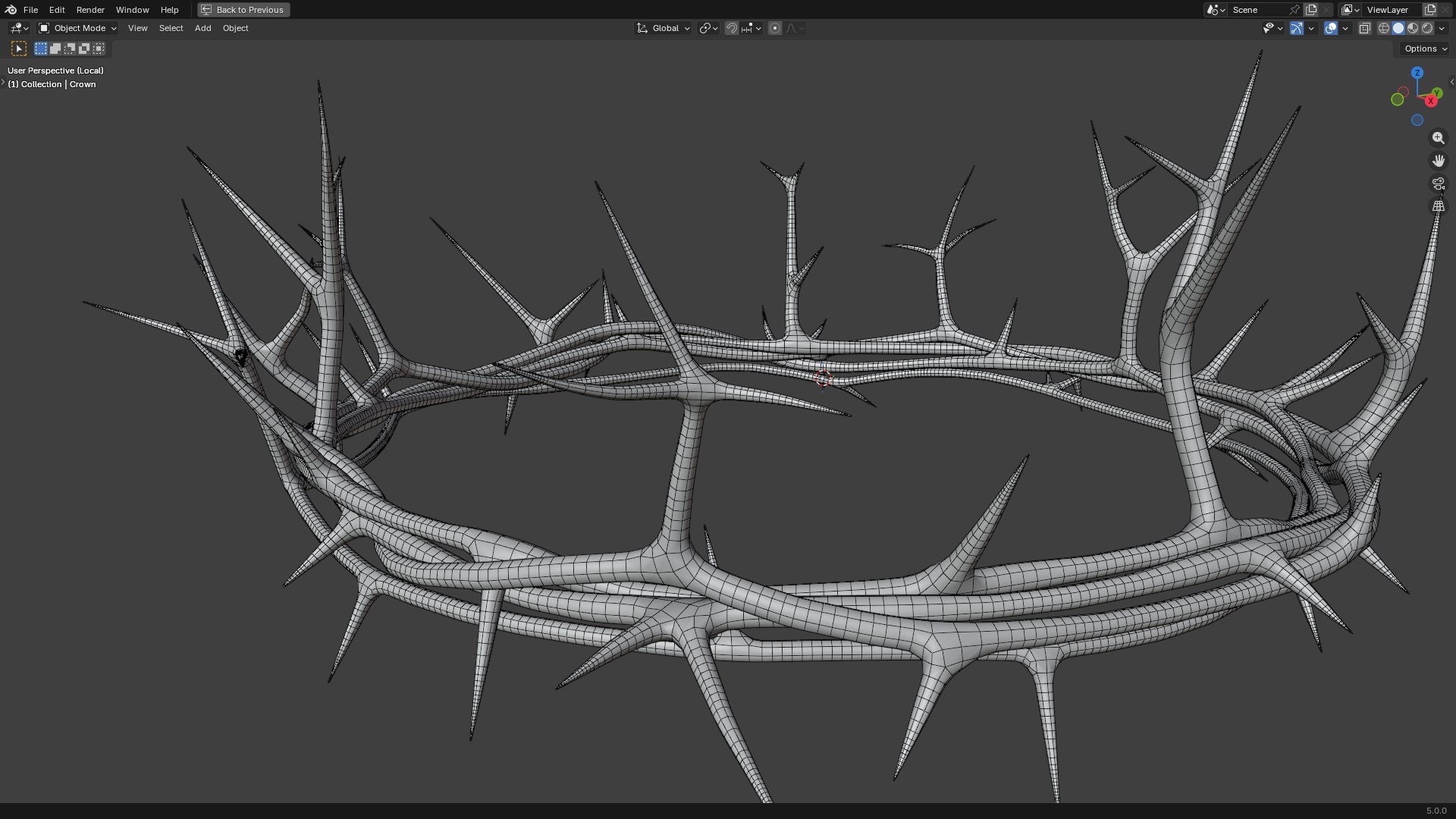
Task: Click the 3D cursor in viewport
Action: pos(824,378)
